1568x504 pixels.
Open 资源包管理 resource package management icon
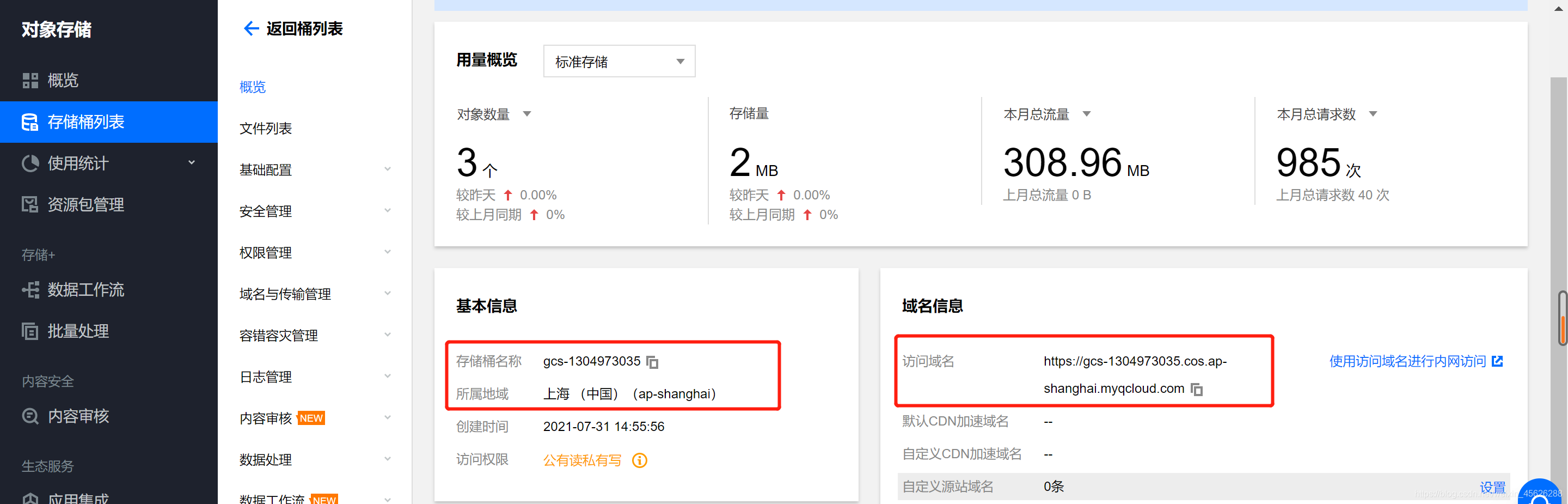click(30, 204)
